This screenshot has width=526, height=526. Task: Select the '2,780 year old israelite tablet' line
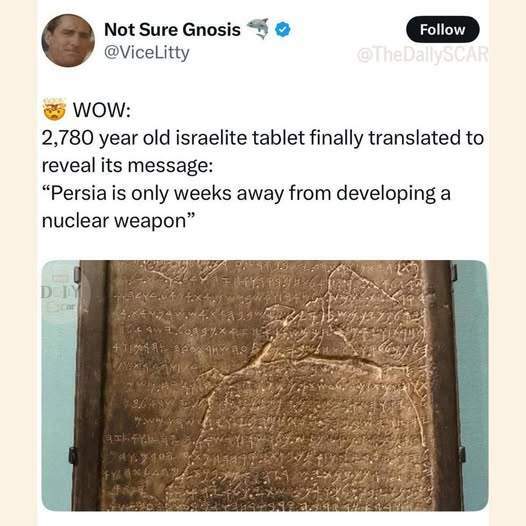[x=263, y=138]
